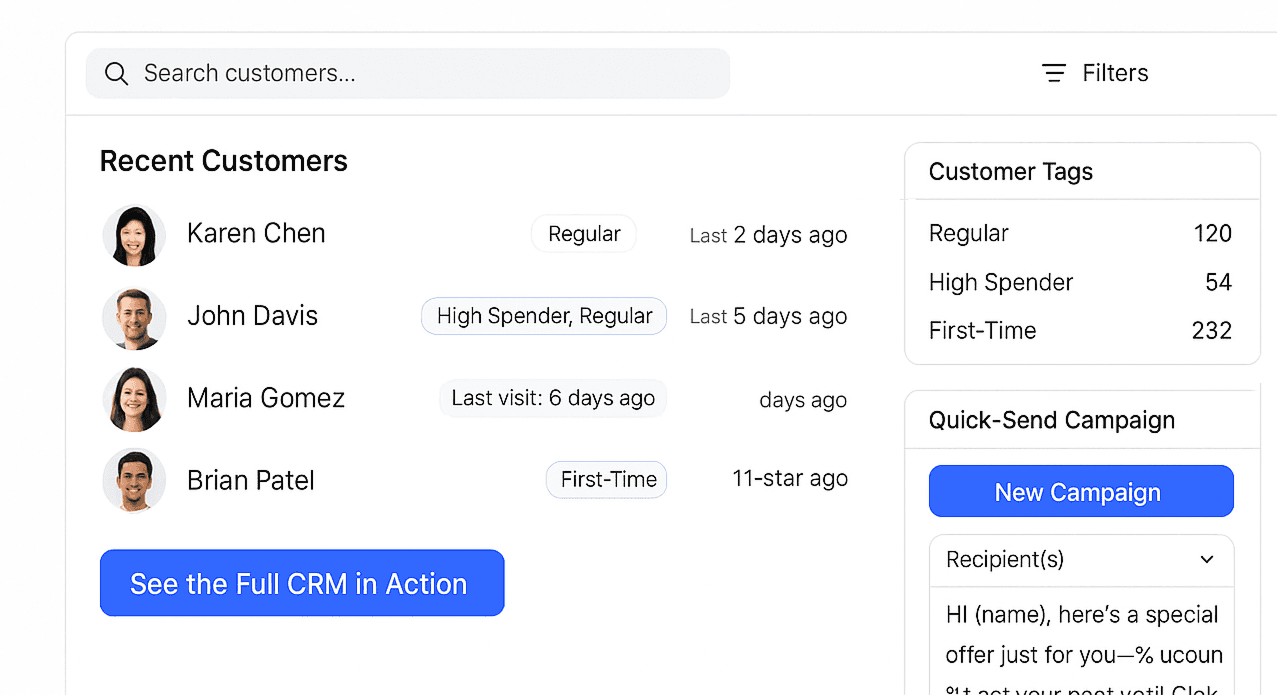Open the Quick-Send Campaign section
The image size is (1277, 695).
pos(1051,420)
